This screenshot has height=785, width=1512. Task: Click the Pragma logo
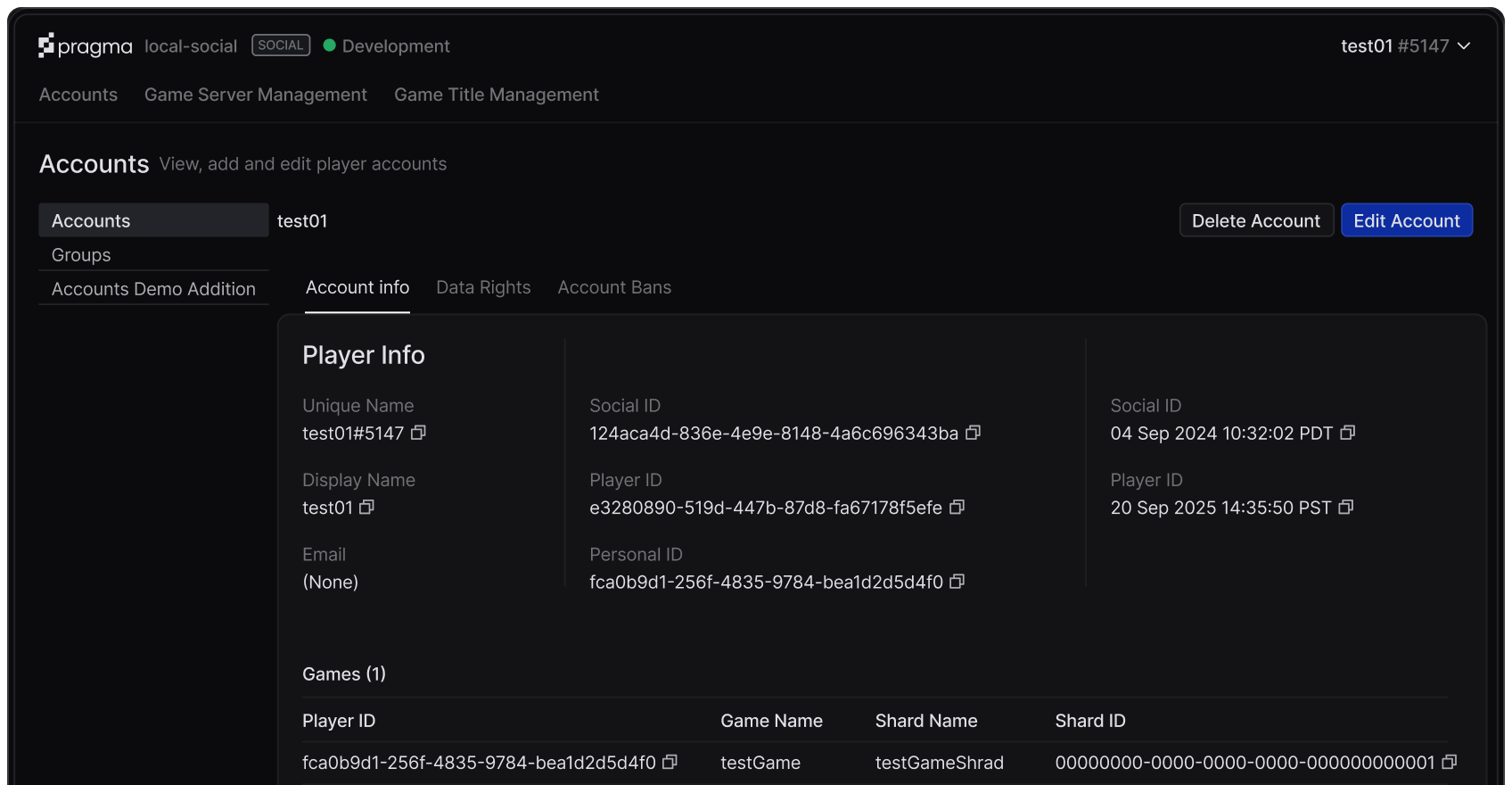pyautogui.click(x=85, y=45)
